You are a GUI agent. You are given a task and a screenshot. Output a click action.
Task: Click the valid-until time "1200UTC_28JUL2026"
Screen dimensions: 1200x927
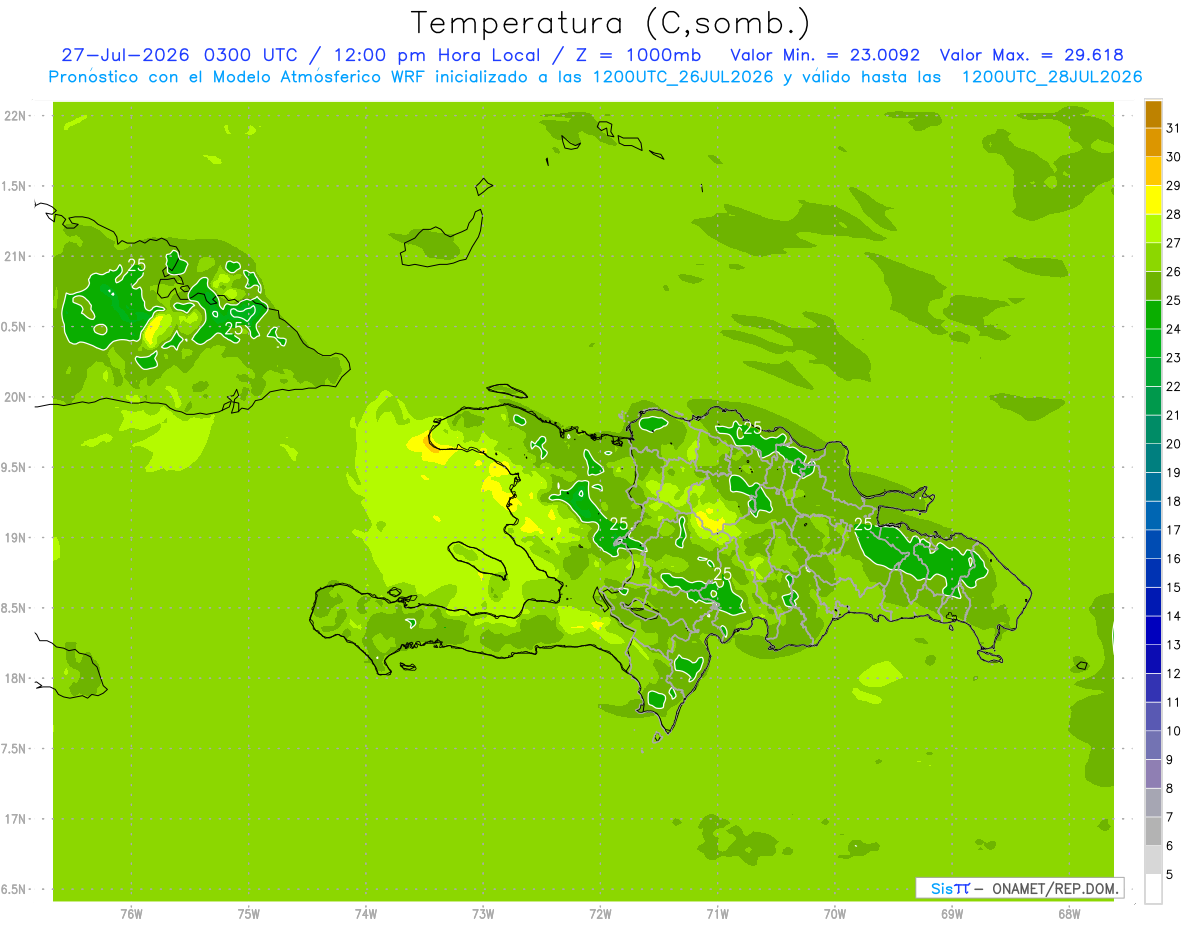click(x=1052, y=77)
